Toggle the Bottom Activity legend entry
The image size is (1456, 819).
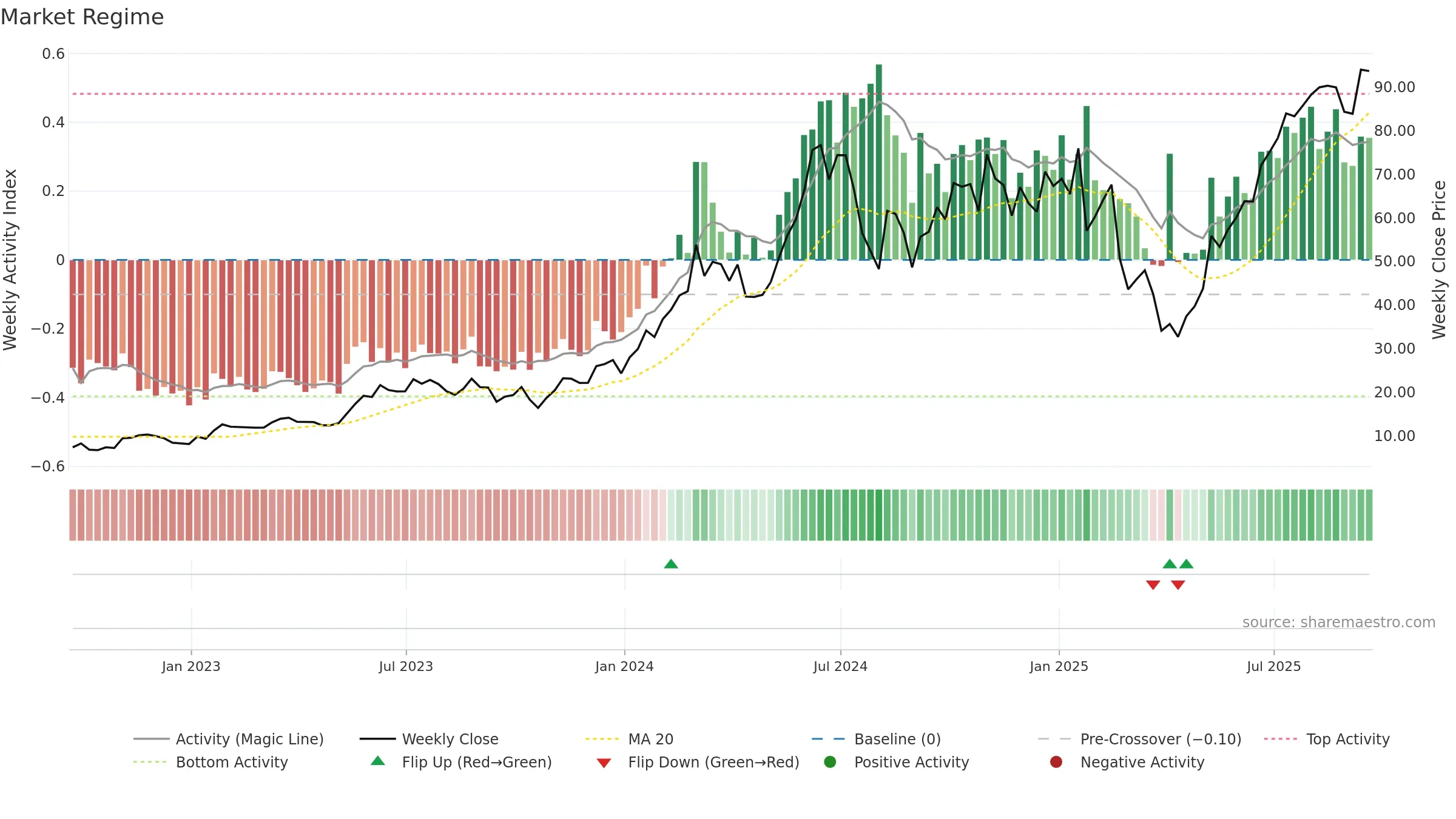tap(211, 762)
